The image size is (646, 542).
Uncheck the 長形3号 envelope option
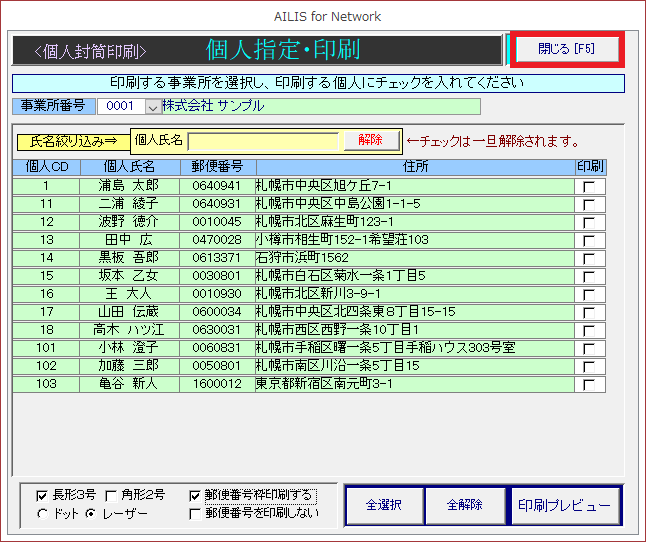point(42,495)
